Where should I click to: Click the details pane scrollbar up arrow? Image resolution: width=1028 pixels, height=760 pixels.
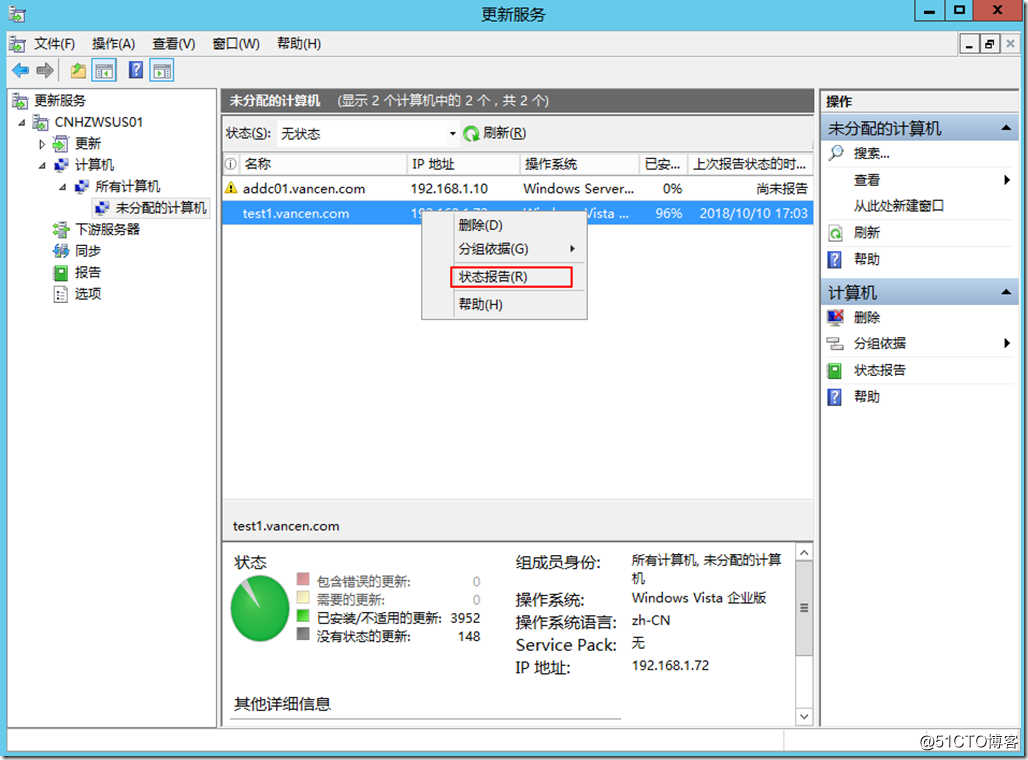(804, 553)
